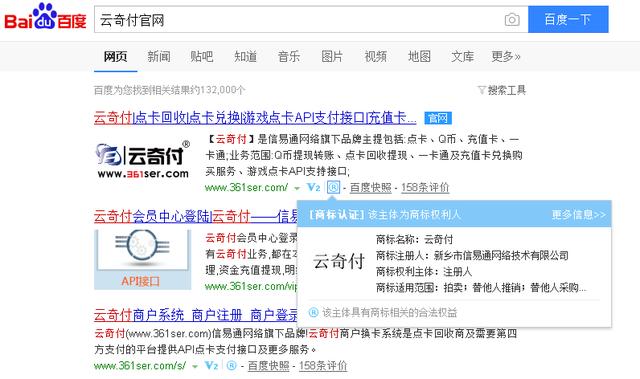This screenshot has height=379, width=640.
Task: Click the V2 credibility icon in first result
Action: tap(313, 188)
